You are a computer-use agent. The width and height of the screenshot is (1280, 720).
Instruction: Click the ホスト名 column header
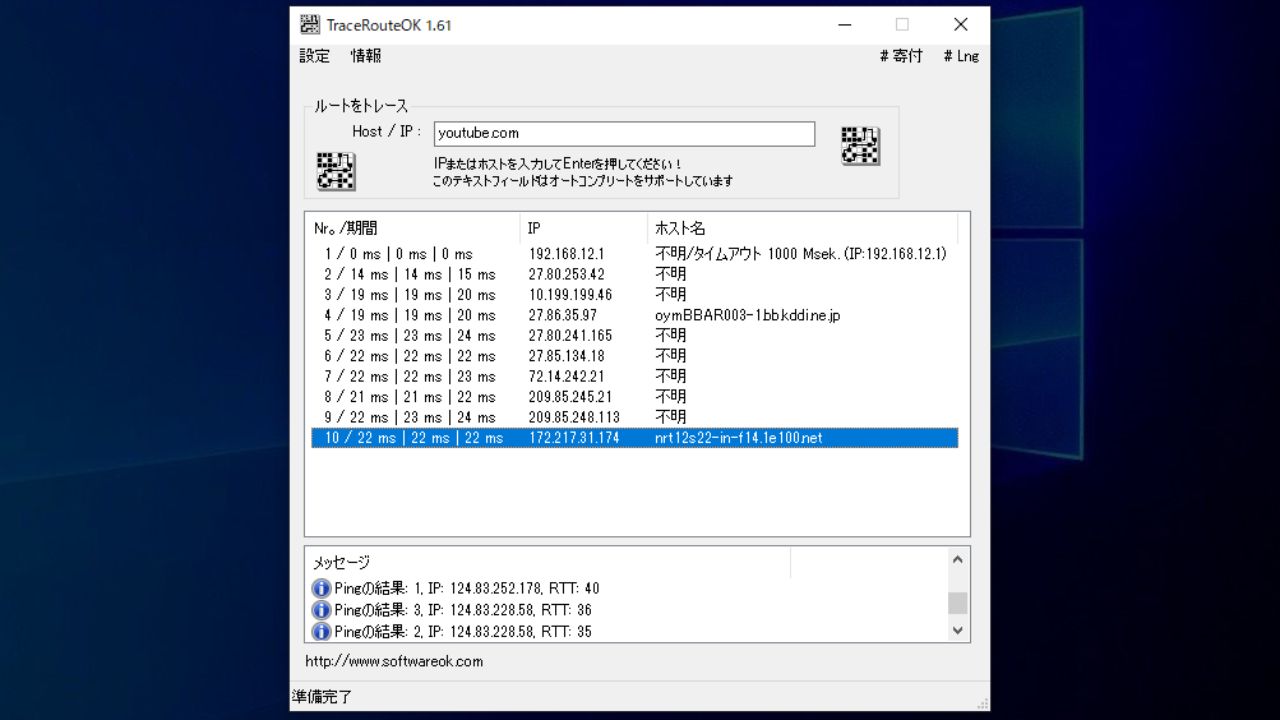point(803,228)
